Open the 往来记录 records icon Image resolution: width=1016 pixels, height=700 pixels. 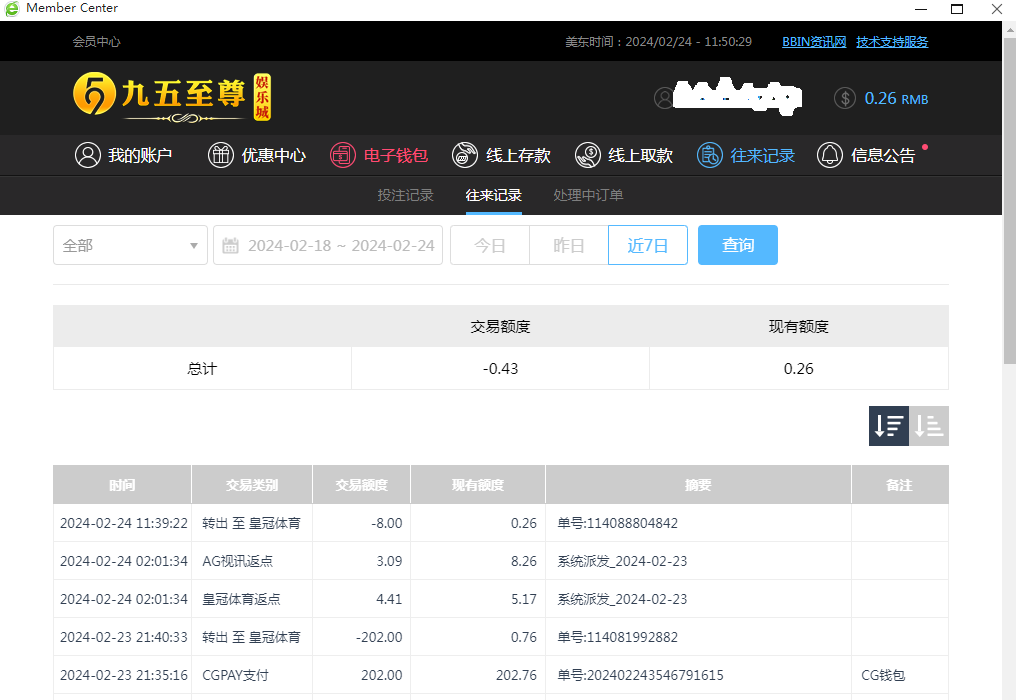pyautogui.click(x=710, y=155)
